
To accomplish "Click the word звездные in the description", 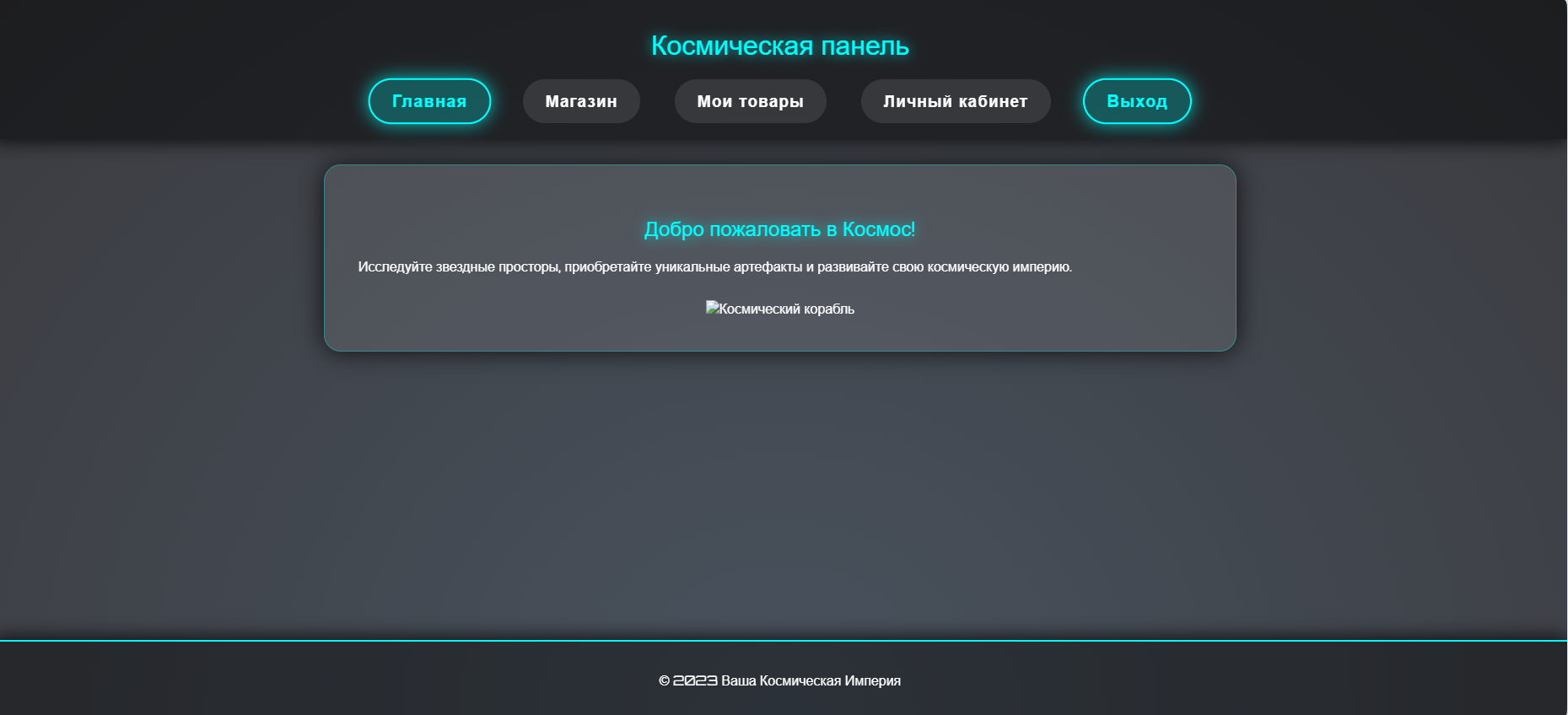I will pyautogui.click(x=465, y=267).
